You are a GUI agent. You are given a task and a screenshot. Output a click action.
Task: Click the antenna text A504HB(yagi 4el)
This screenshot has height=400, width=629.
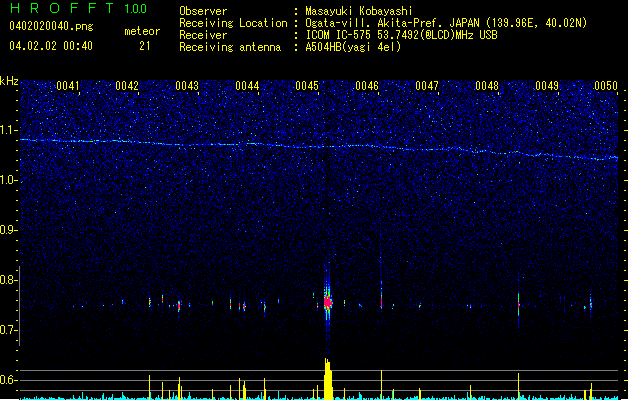tap(353, 47)
